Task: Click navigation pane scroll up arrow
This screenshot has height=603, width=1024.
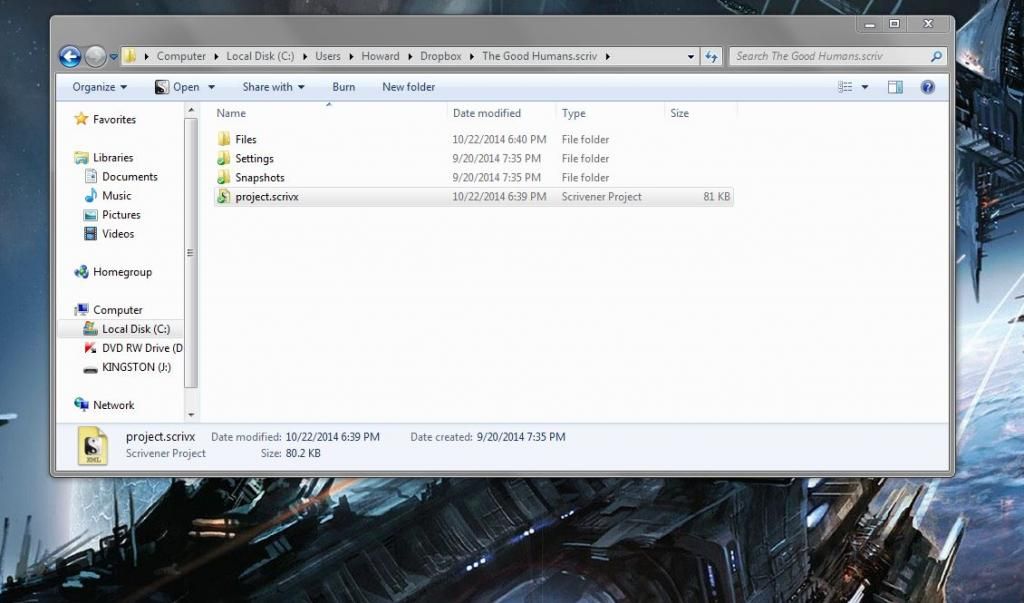Action: coord(191,110)
